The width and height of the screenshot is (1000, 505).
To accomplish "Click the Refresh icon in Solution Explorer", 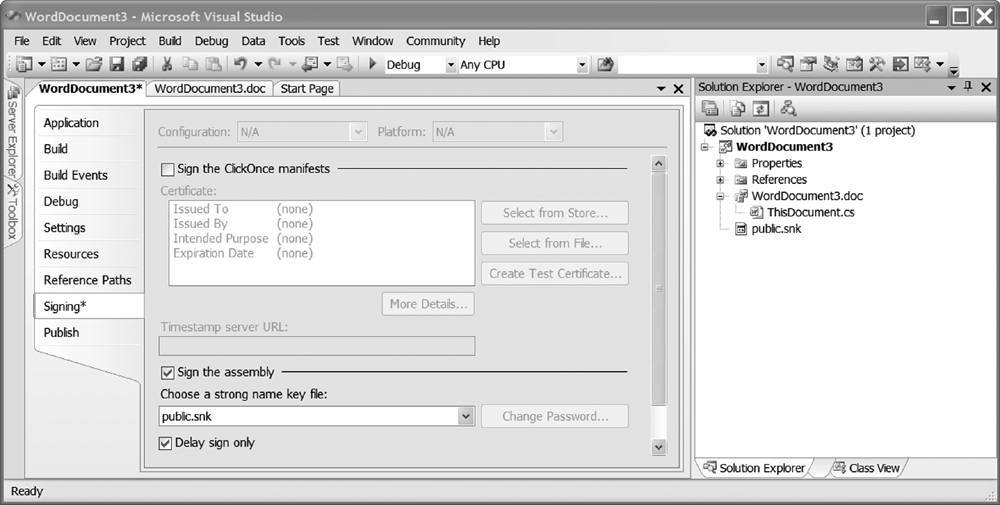I will point(760,108).
